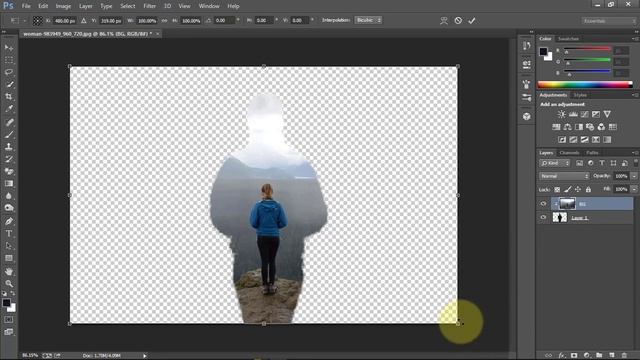Select the Spot Healing Brush tool

point(9,122)
